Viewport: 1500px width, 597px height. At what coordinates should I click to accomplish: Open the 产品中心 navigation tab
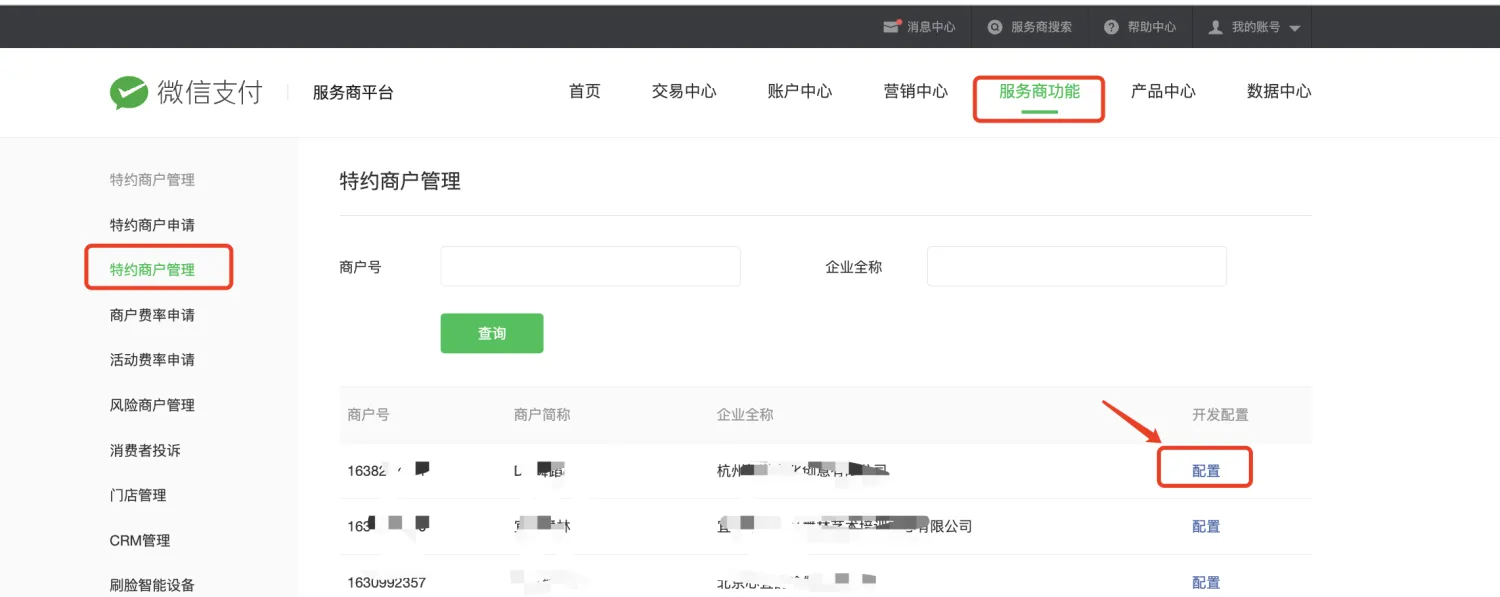[1163, 91]
